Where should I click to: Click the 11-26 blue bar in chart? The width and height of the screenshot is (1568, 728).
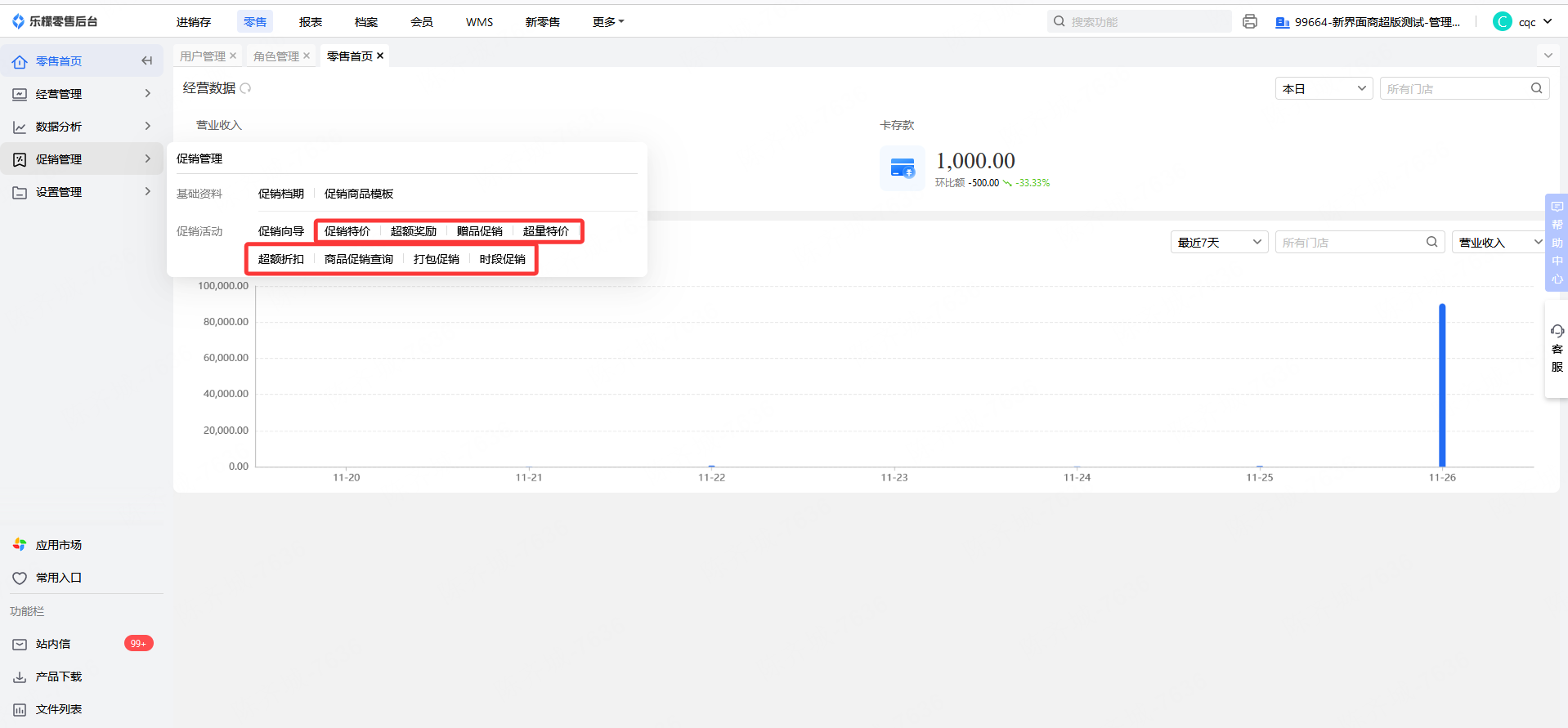pyautogui.click(x=1442, y=385)
